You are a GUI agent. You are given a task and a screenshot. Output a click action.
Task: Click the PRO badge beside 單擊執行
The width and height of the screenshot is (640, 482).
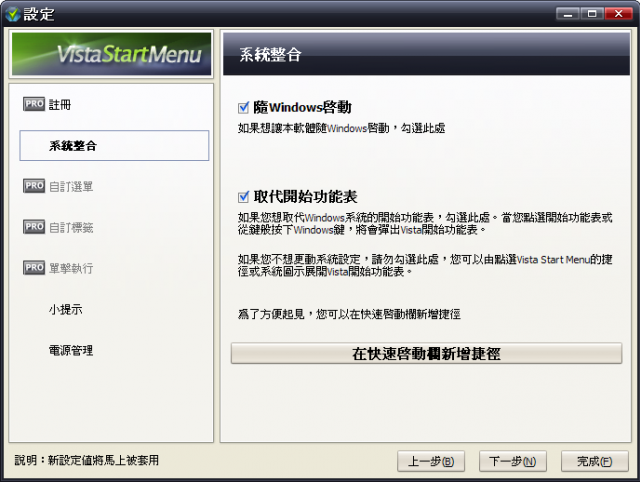tap(34, 268)
